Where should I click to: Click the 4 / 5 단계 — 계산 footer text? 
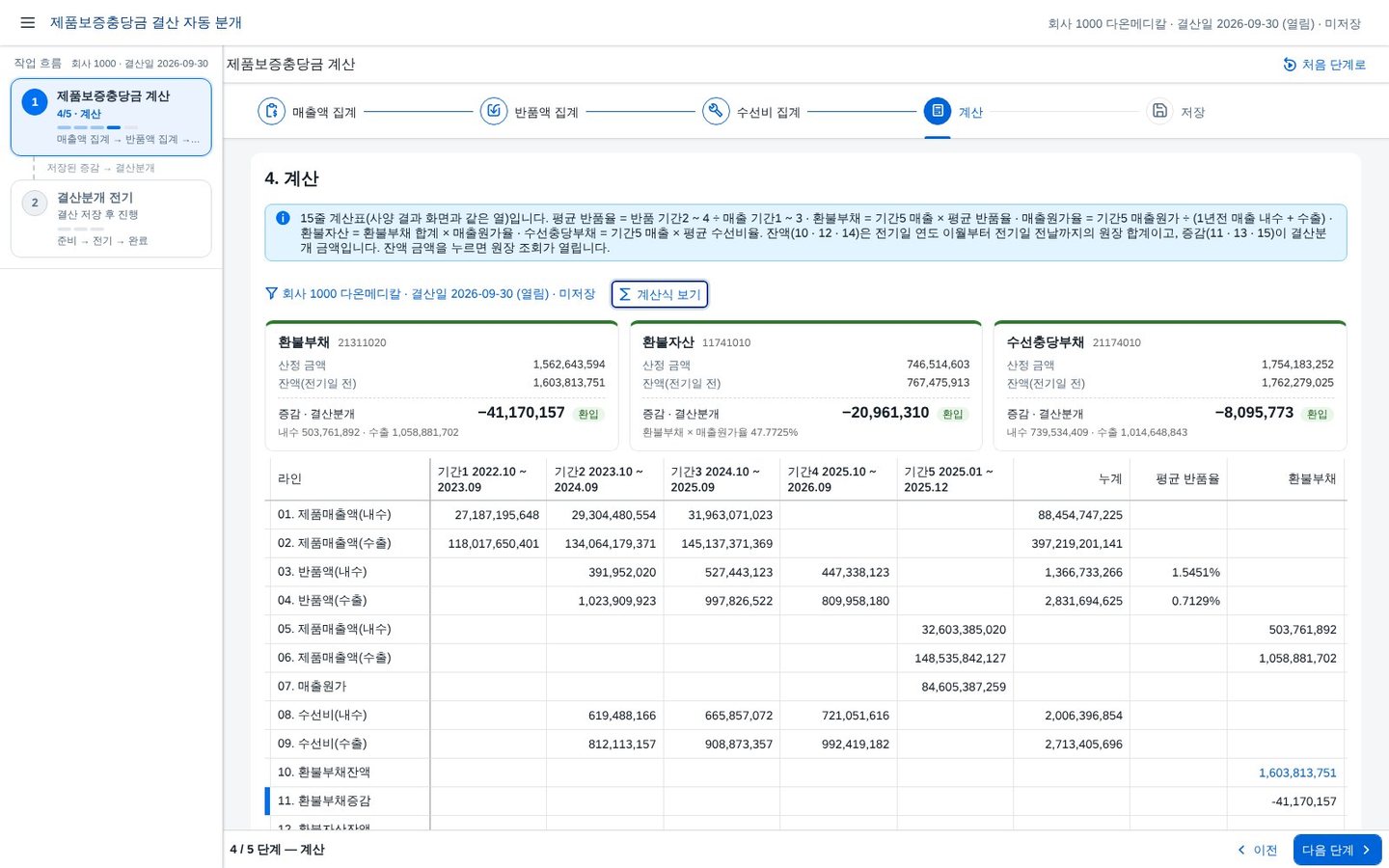pos(277,850)
